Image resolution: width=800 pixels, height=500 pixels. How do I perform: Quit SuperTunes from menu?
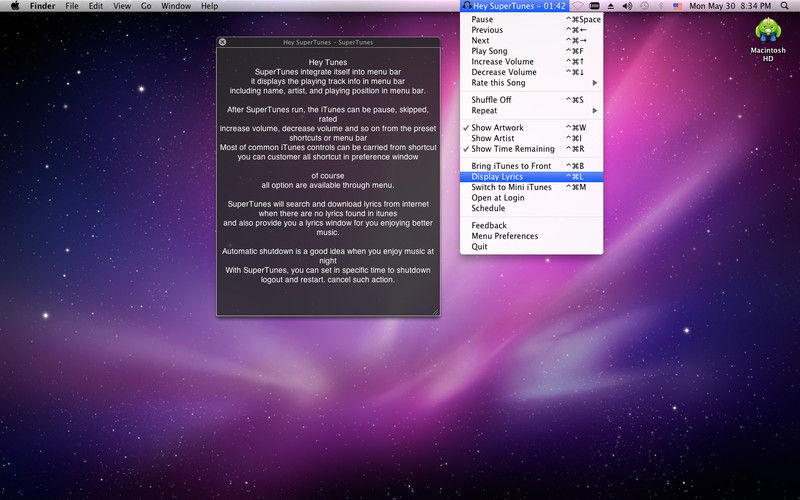coord(531,247)
